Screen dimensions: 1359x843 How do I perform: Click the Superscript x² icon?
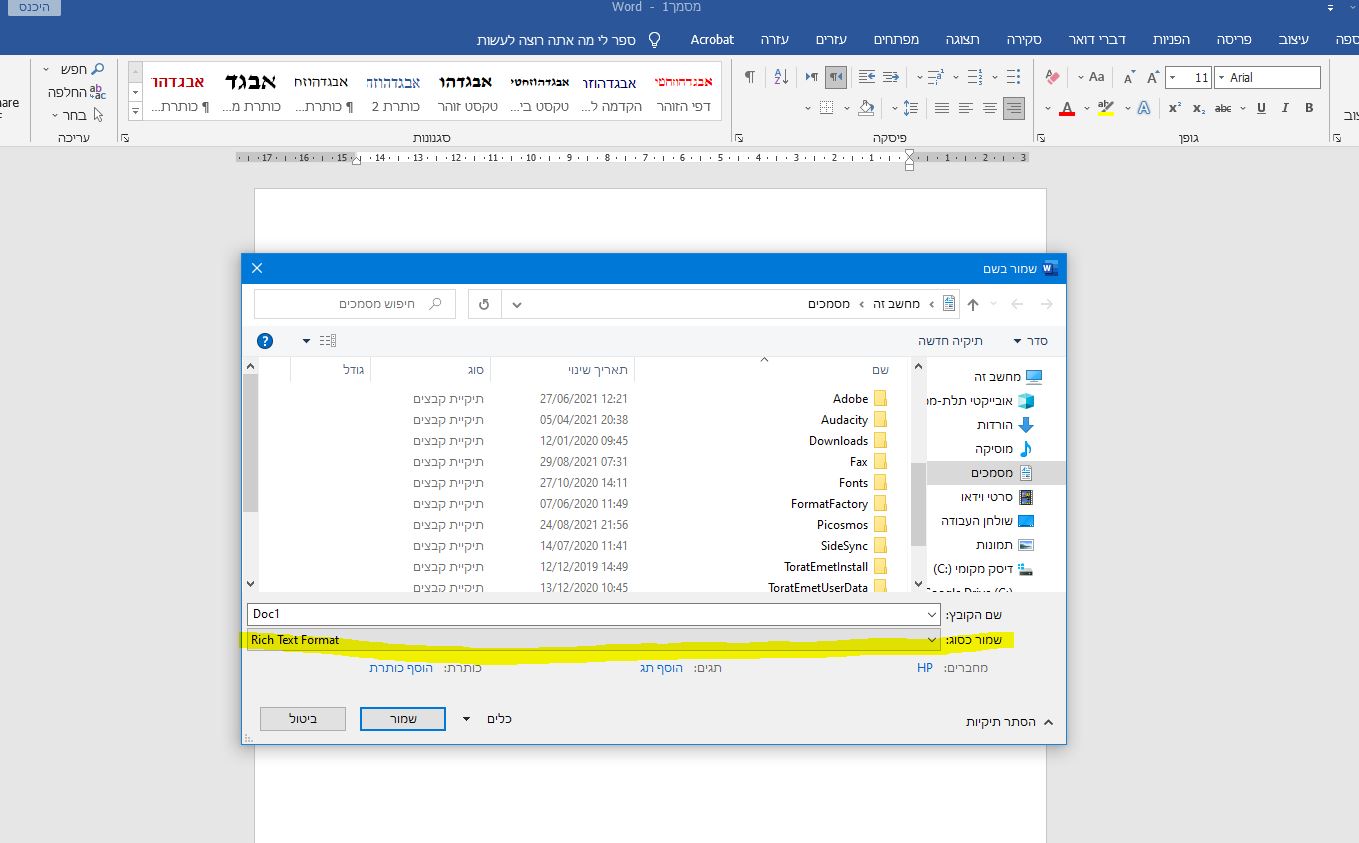[x=1175, y=108]
